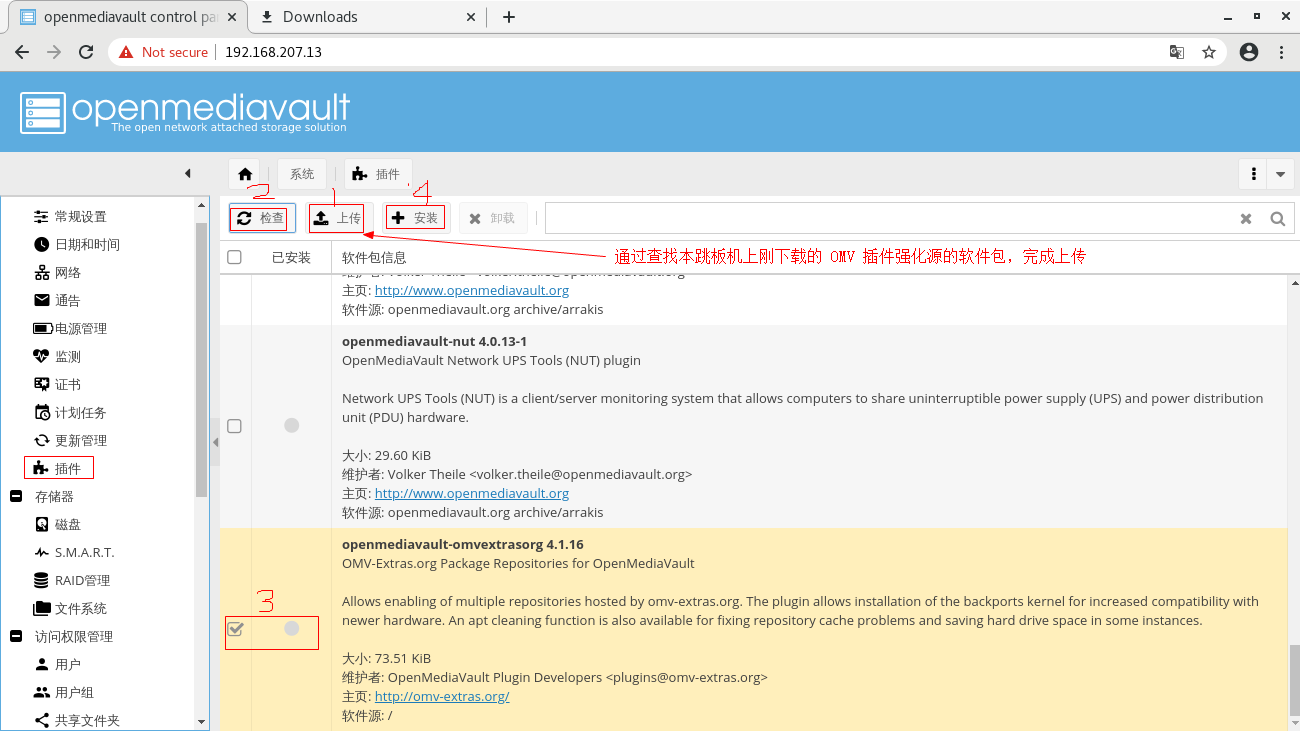Clear the search field with X icon
This screenshot has height=731, width=1300.
(x=1246, y=219)
